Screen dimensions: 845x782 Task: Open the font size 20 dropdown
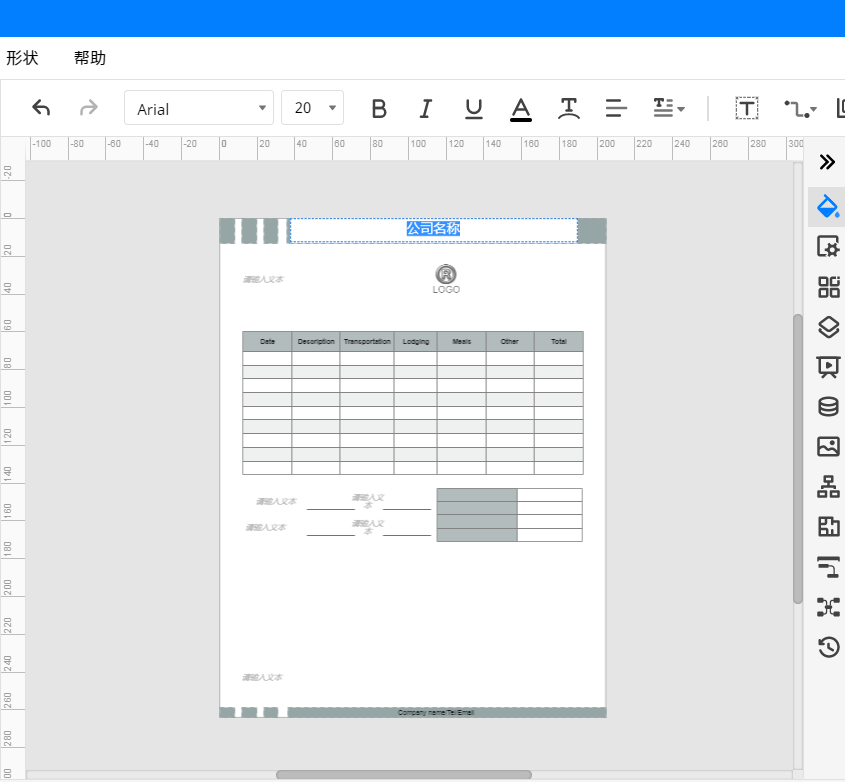[x=313, y=108]
